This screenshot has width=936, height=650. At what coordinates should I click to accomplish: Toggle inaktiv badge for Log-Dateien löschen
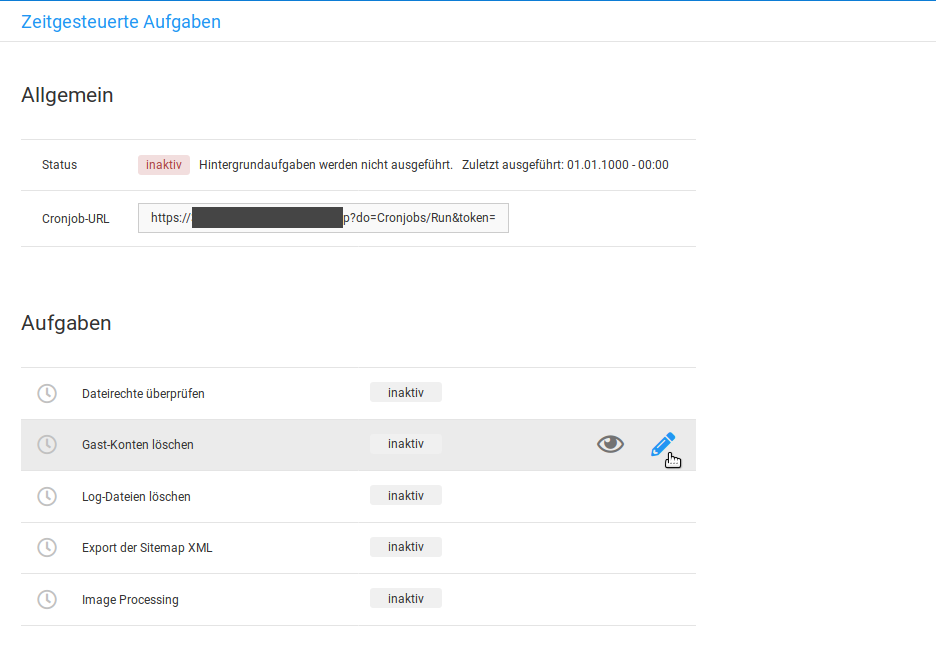(x=405, y=496)
